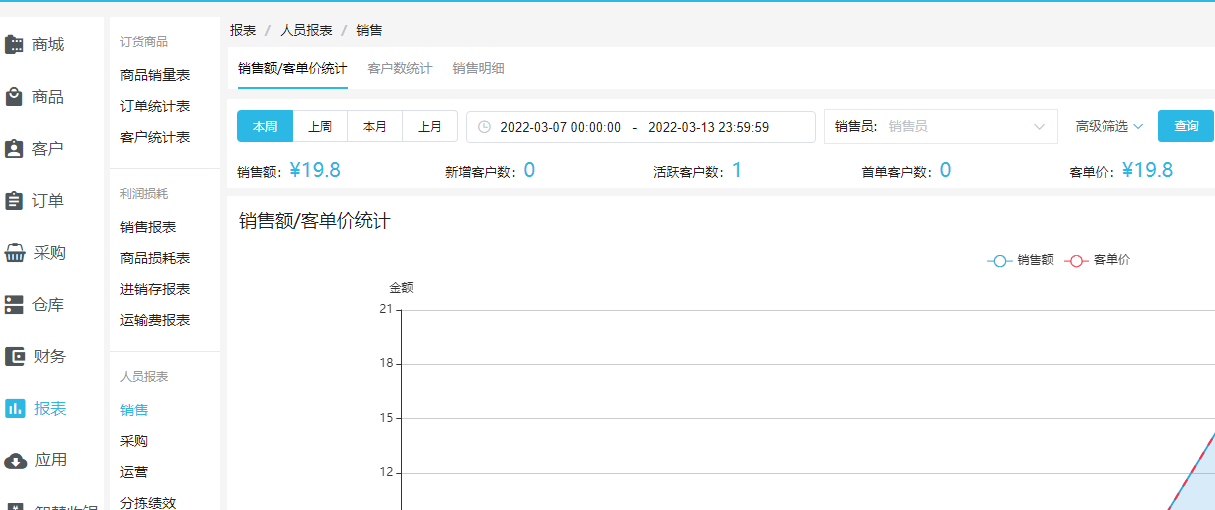Open the 应用 cloud download icon

point(14,460)
